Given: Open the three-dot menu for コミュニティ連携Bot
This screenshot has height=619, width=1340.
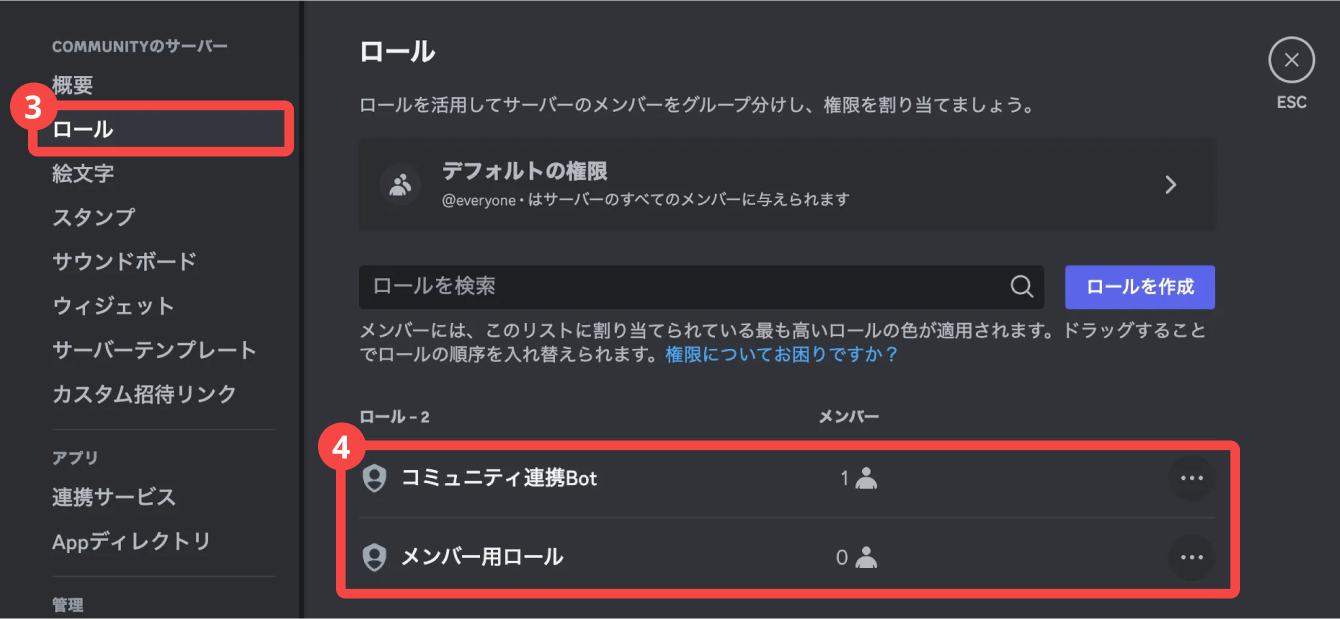Looking at the screenshot, I should pos(1191,478).
